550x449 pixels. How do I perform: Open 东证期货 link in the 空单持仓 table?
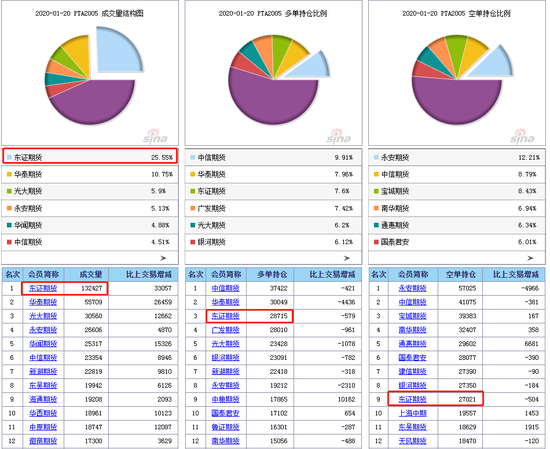412,399
